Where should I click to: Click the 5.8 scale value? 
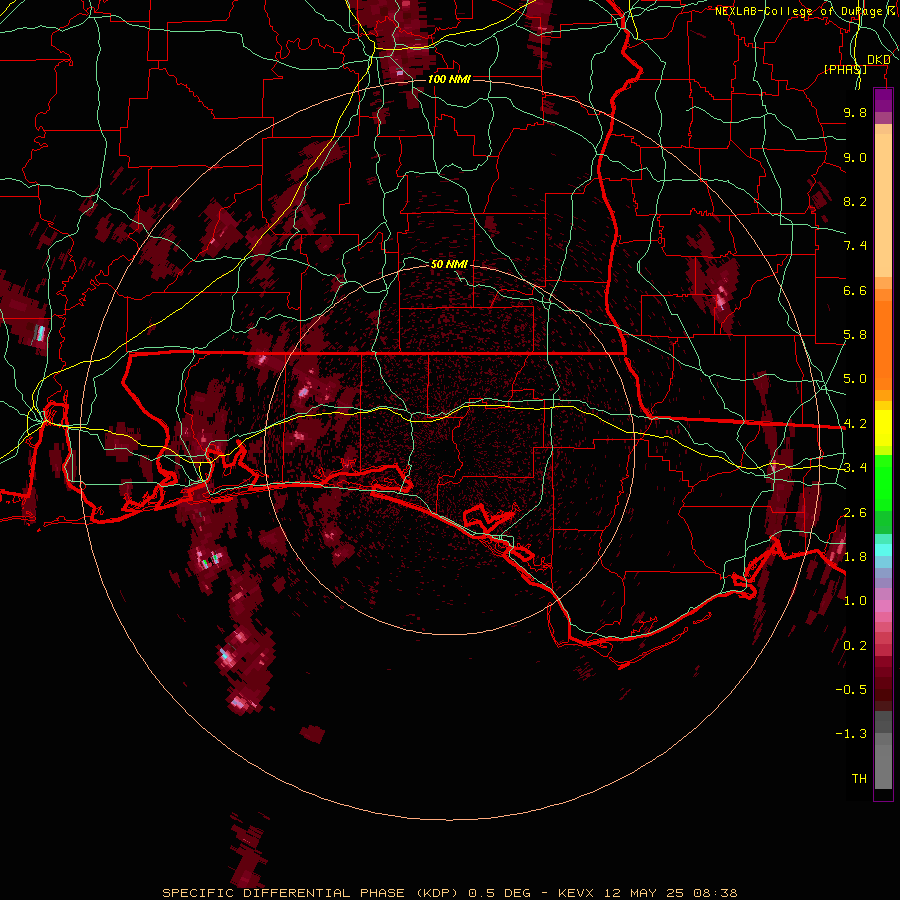855,335
